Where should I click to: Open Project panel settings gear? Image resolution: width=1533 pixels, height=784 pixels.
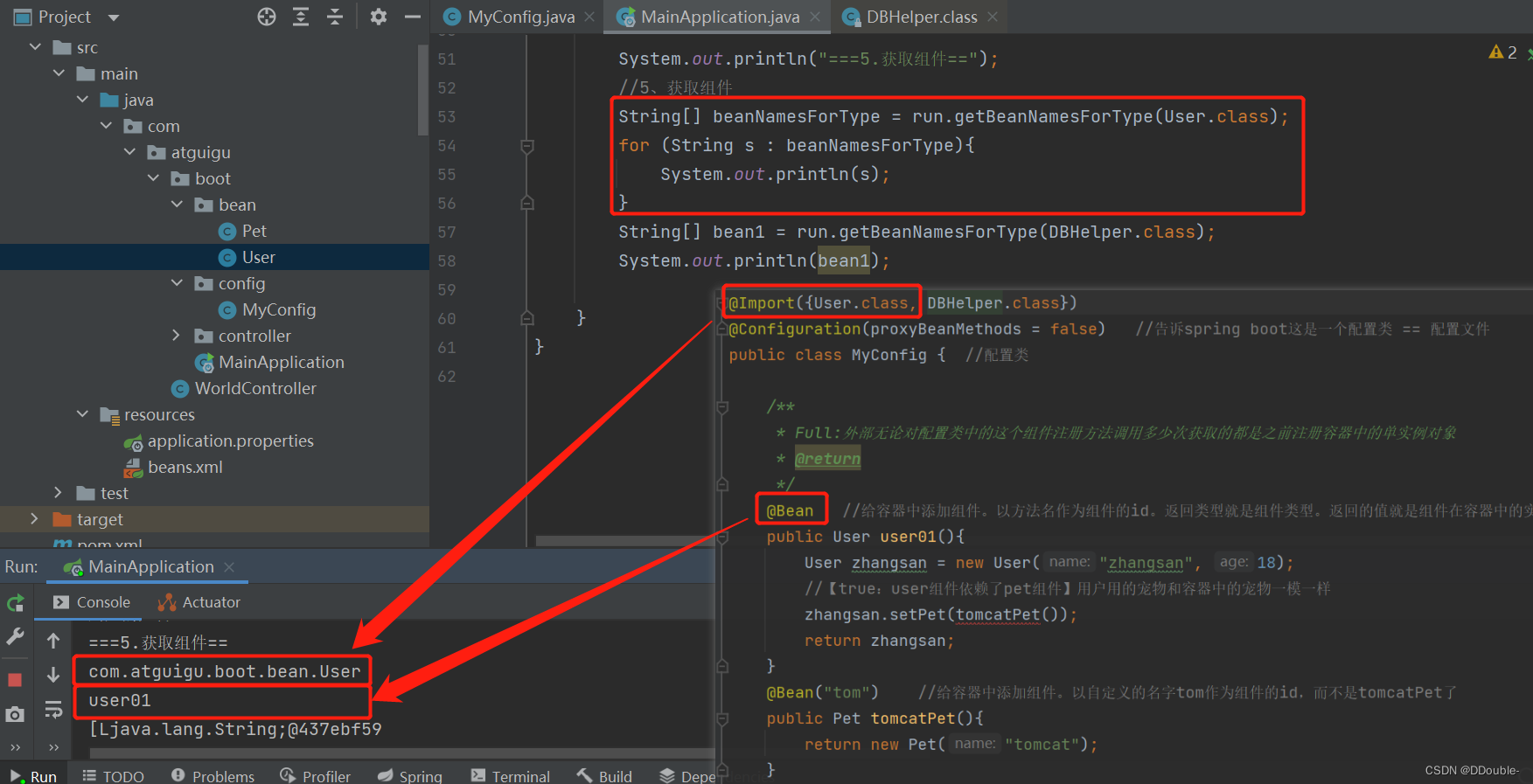point(379,17)
